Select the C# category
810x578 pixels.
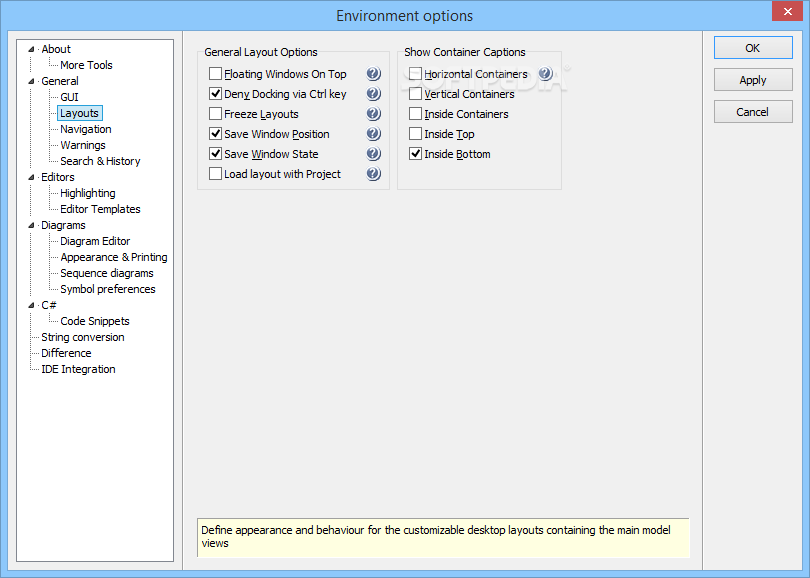tap(49, 305)
